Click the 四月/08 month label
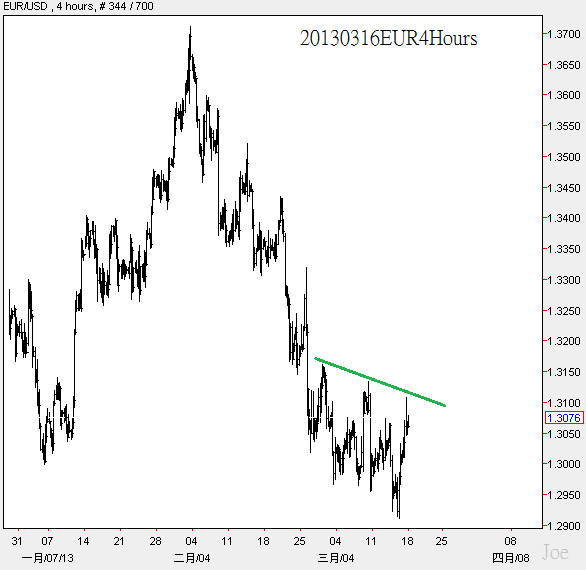Viewport: 586px width, 570px height. tap(511, 558)
